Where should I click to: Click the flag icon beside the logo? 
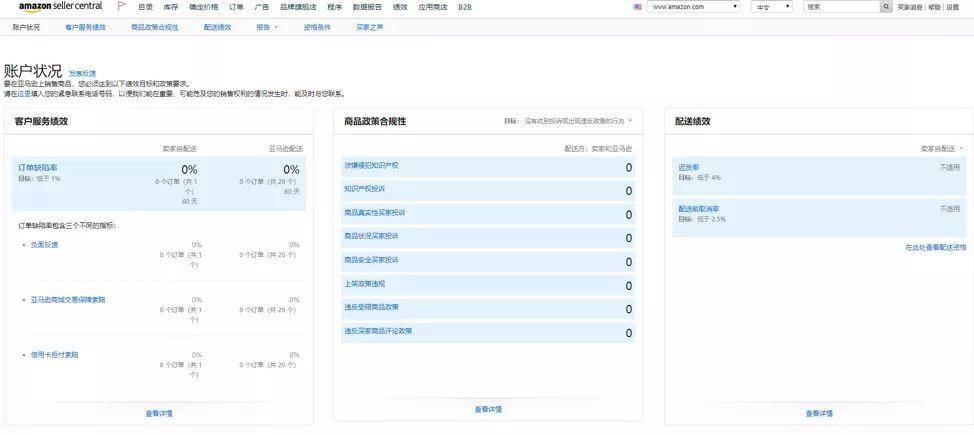[122, 7]
